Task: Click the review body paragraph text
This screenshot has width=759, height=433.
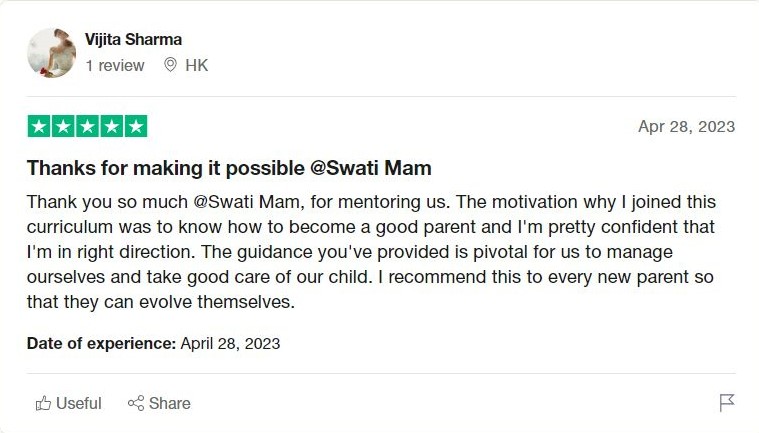Action: tap(370, 251)
